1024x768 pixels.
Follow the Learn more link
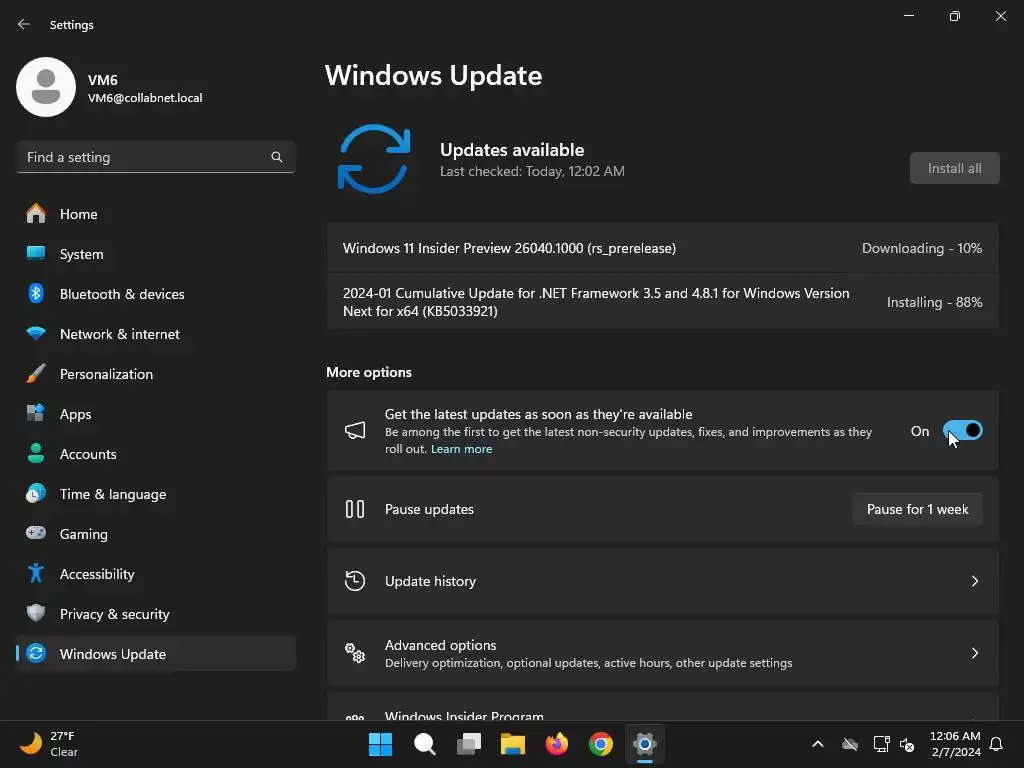(x=461, y=449)
